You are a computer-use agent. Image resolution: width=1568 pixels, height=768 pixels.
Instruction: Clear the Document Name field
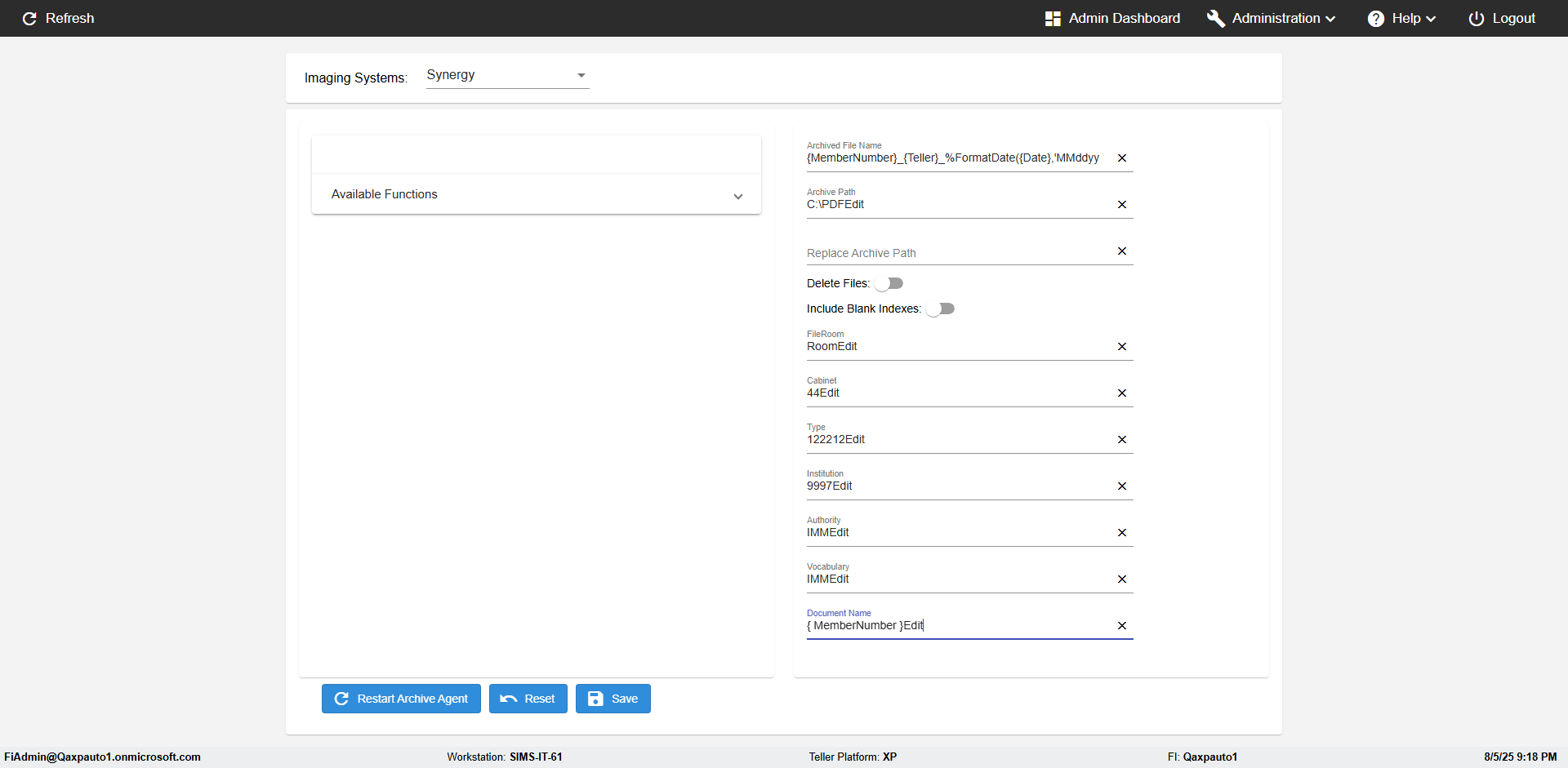tap(1122, 626)
